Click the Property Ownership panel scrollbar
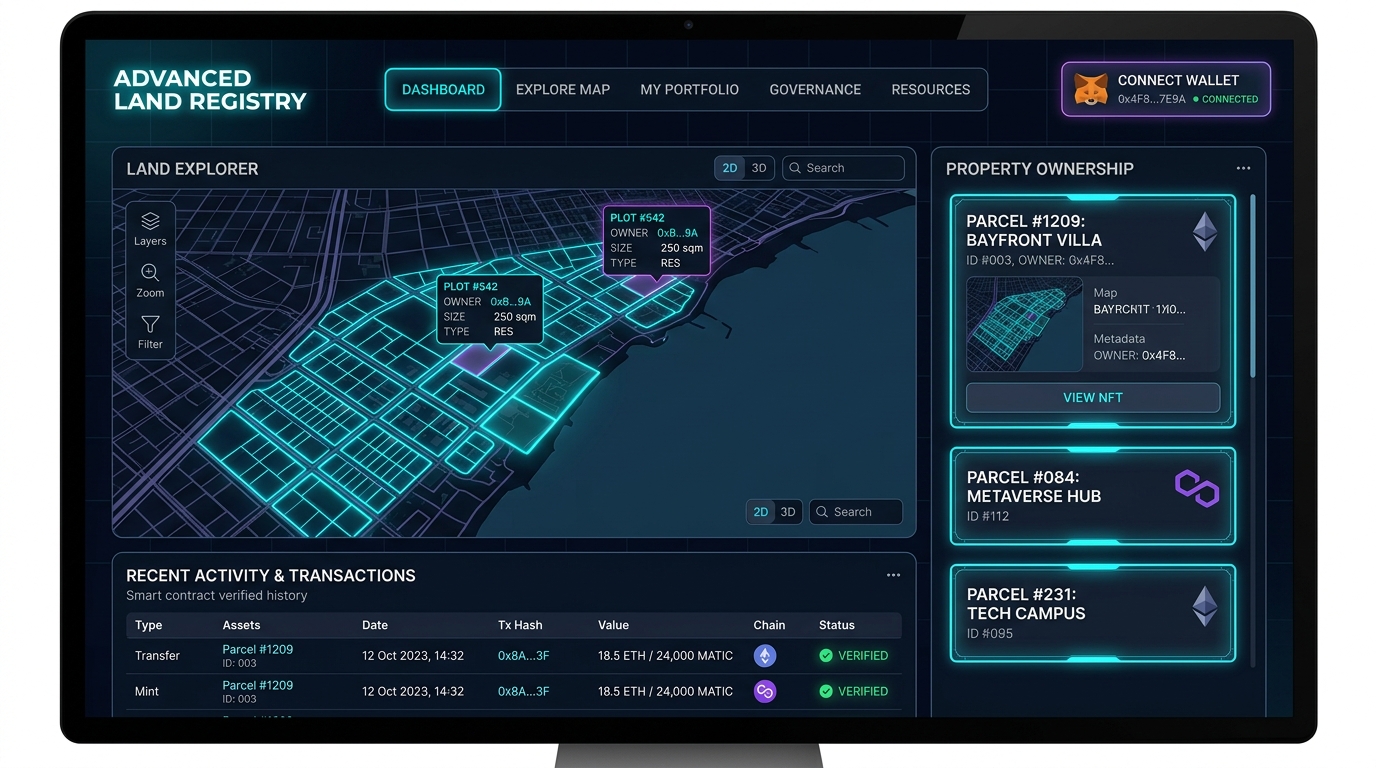The image size is (1376, 768). click(1253, 286)
